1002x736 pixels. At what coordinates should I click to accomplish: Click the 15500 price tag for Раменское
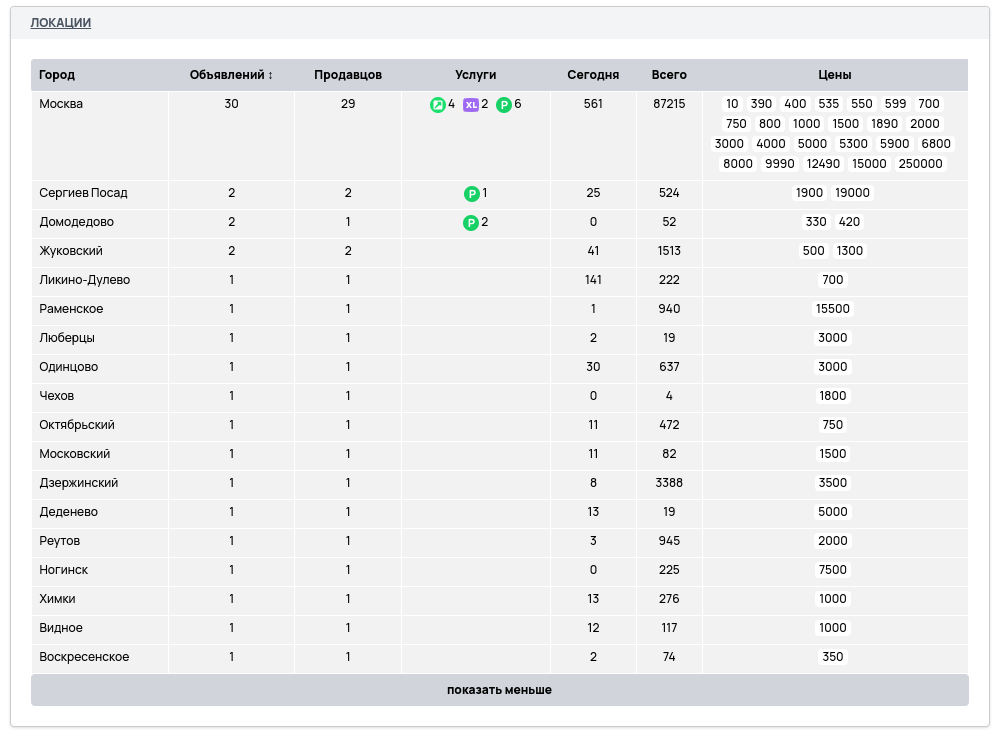[833, 309]
